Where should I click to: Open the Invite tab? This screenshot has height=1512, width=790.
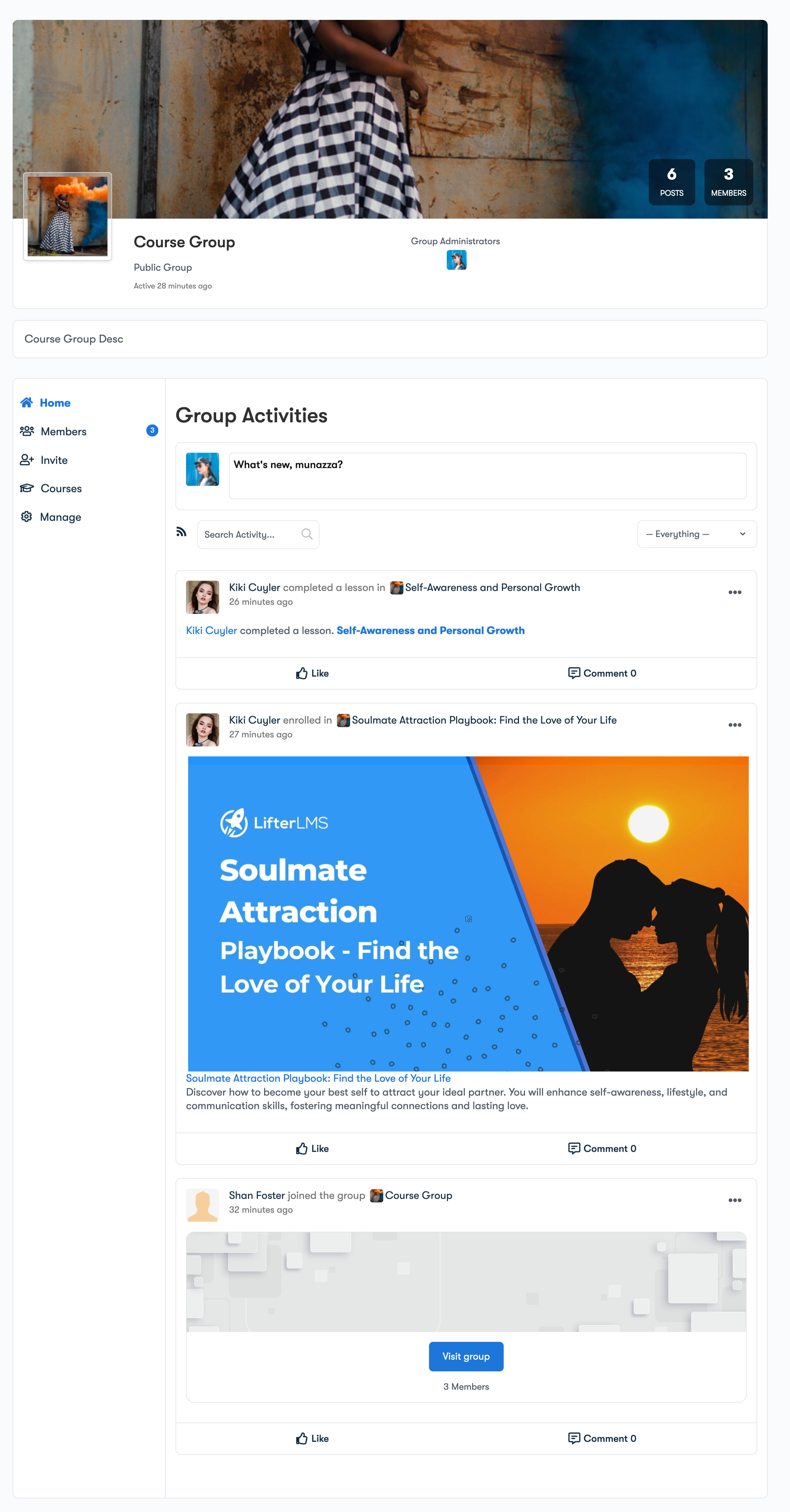(54, 460)
